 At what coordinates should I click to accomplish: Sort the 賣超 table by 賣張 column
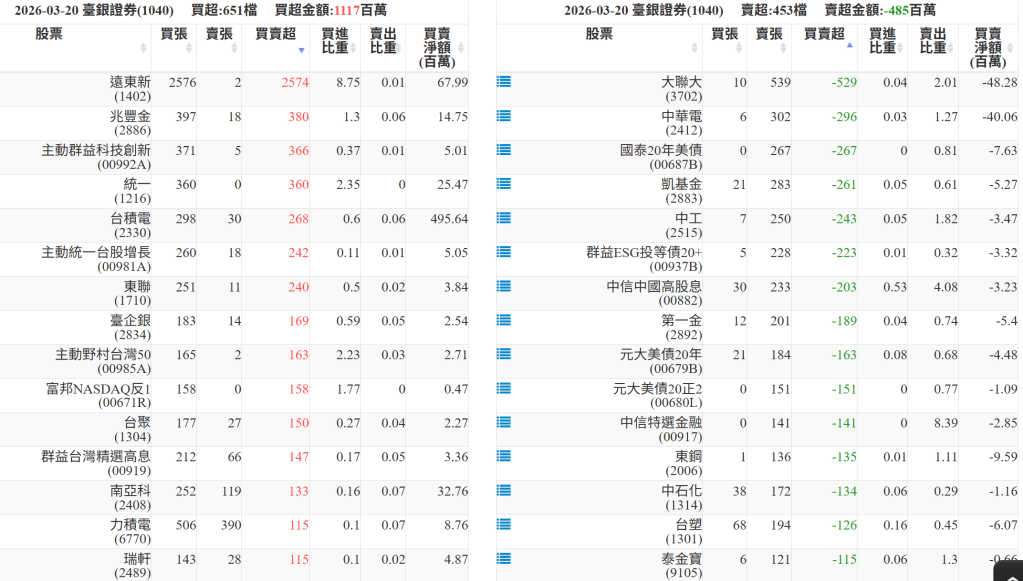(769, 40)
